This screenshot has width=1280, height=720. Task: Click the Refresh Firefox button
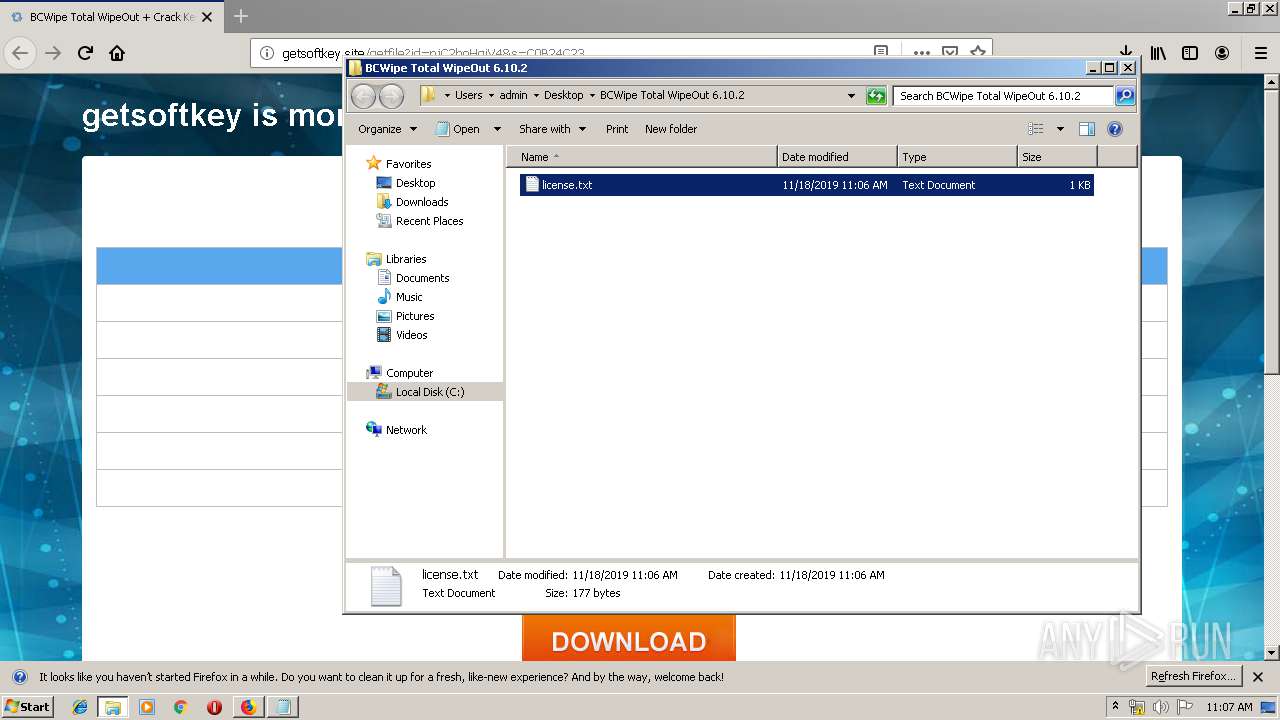[x=1192, y=676]
